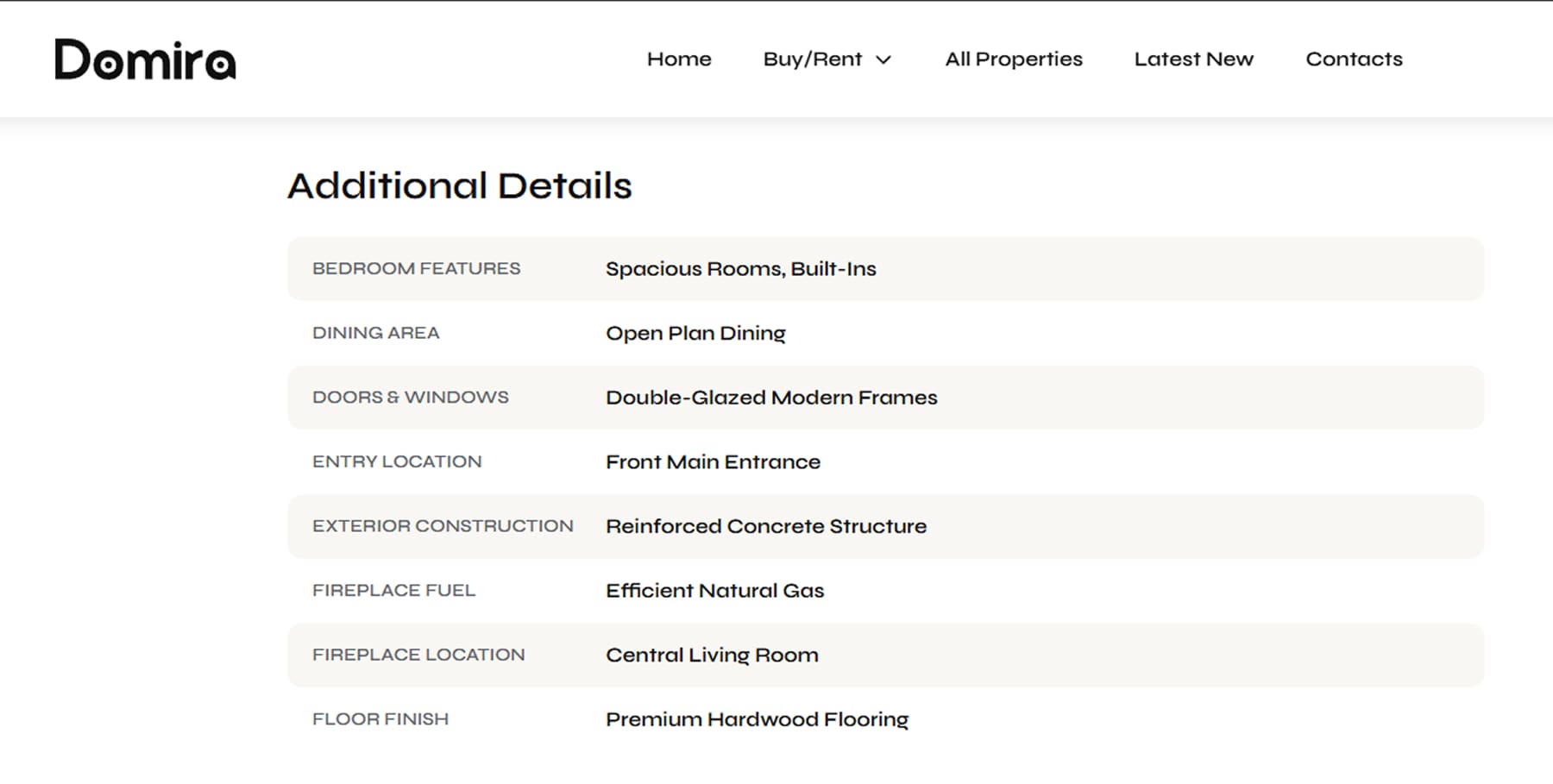
Task: Click the Additional Details heading
Action: tap(460, 185)
